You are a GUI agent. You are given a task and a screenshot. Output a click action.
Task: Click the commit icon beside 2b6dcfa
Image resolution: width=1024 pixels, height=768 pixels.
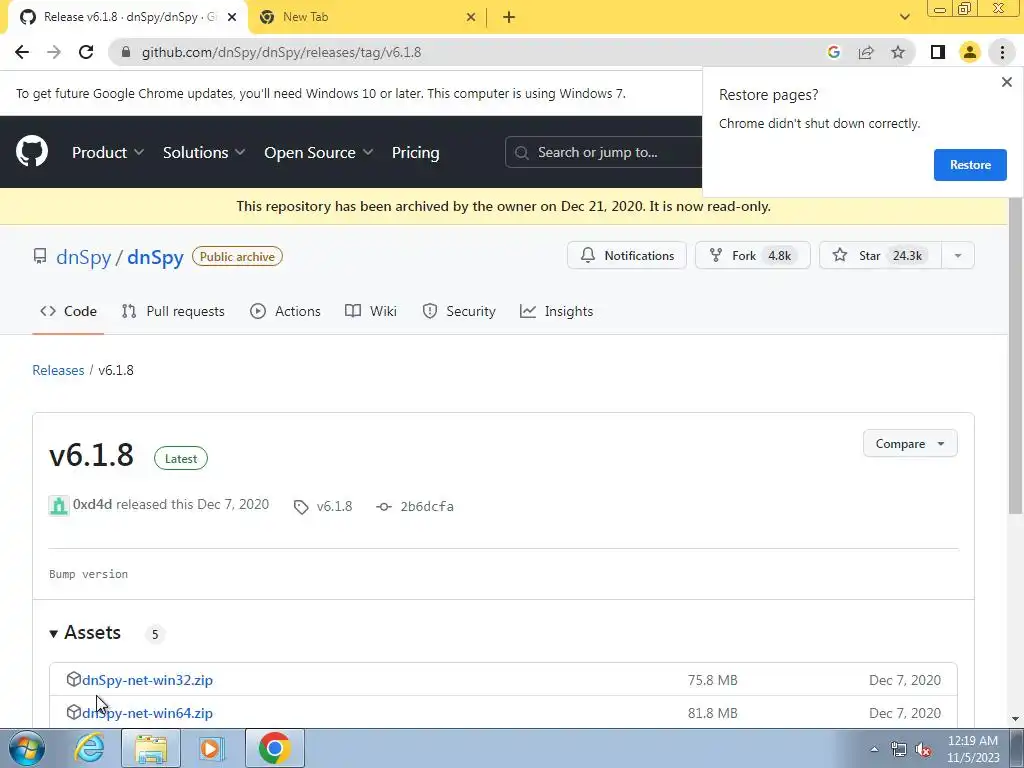[384, 507]
